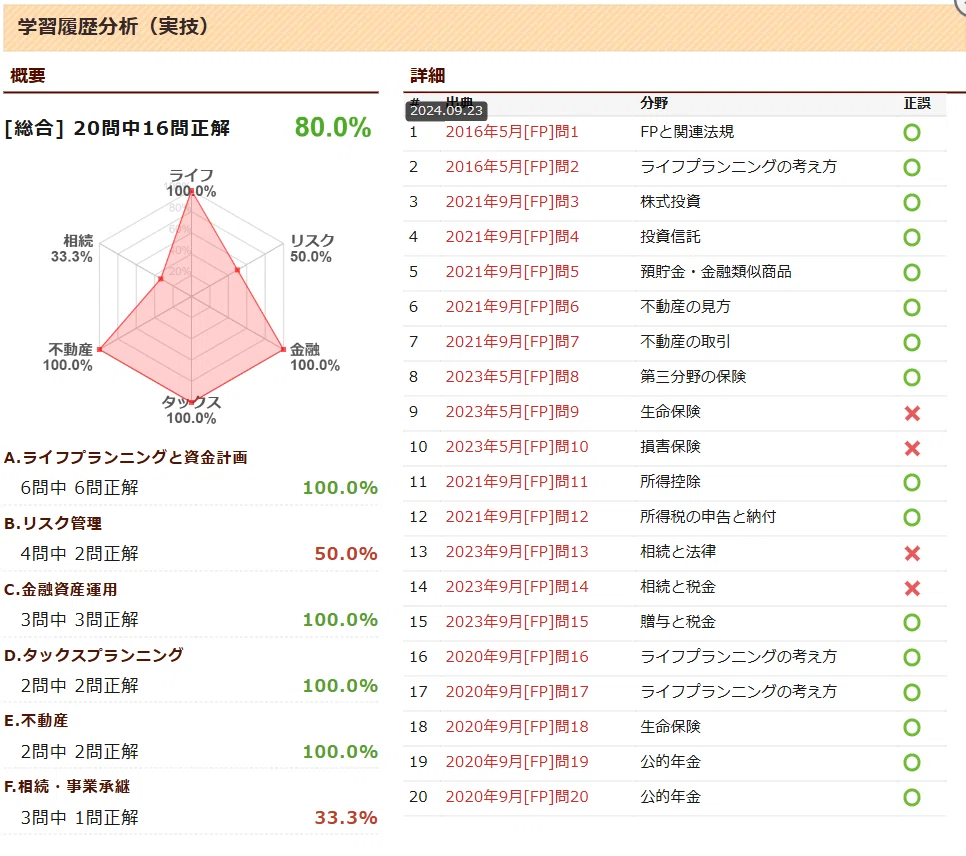966x856 pixels.
Task: Open the 2020年9月[FP]問17 link
Action: click(517, 692)
